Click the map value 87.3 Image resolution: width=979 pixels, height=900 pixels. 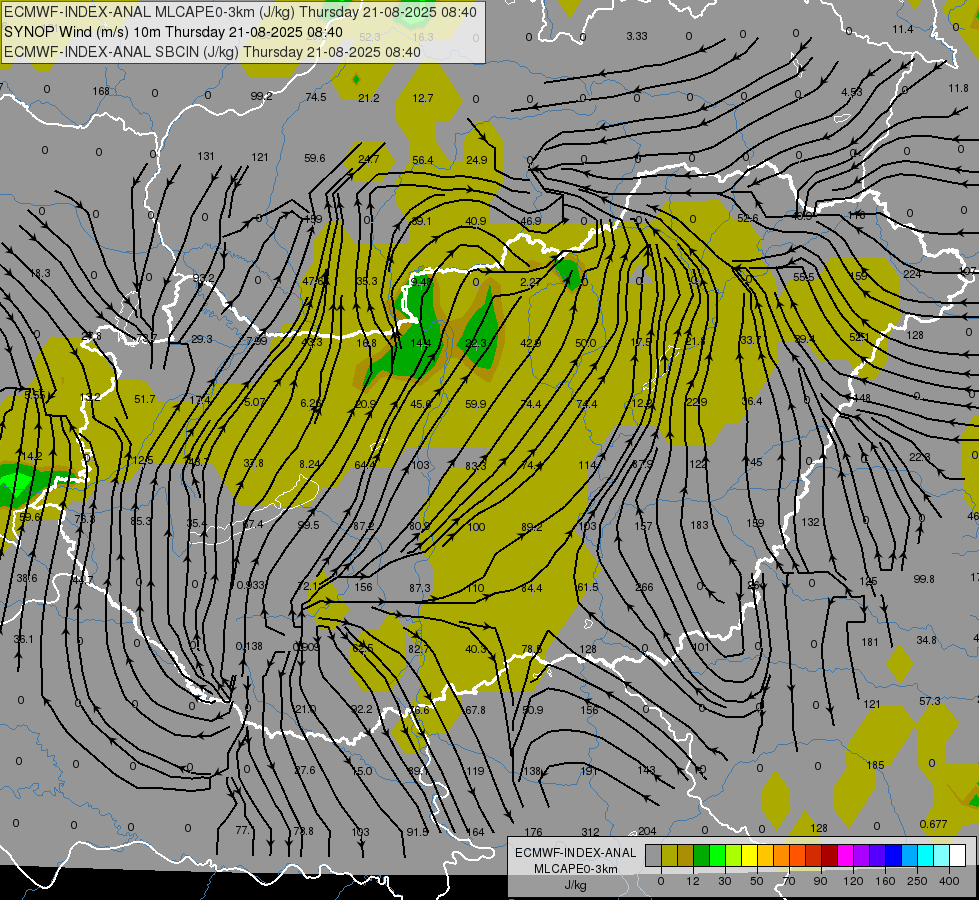coord(420,588)
